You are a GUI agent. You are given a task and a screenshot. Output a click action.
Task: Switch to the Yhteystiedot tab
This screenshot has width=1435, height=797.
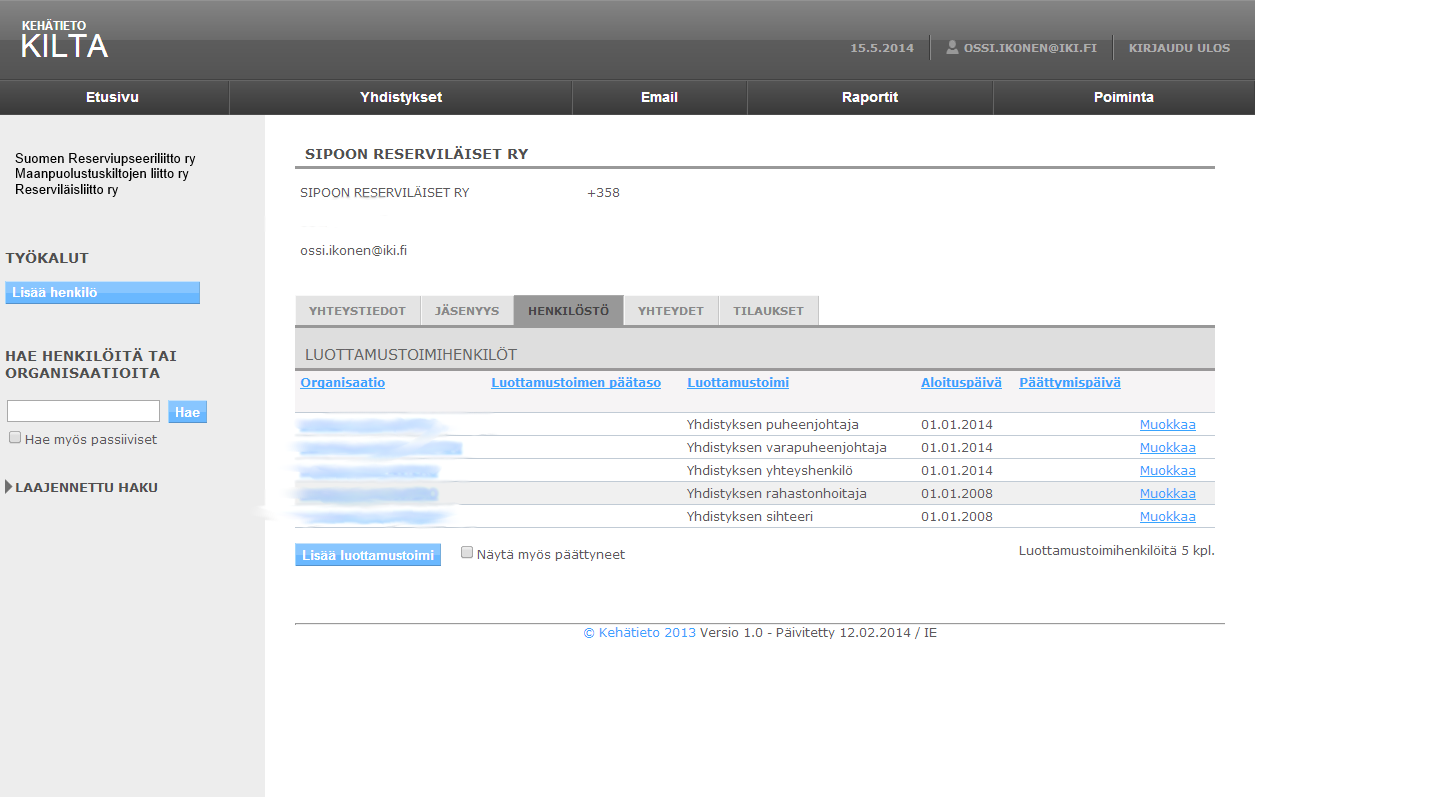click(358, 311)
